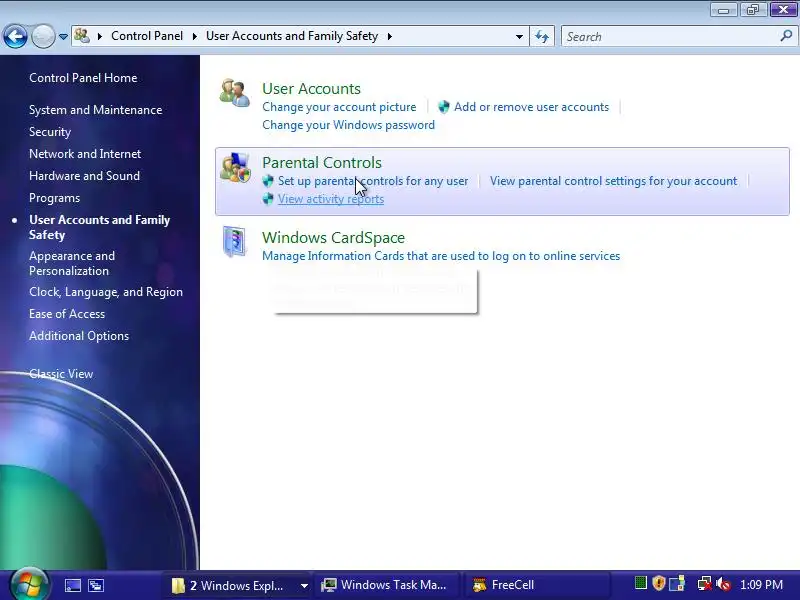Click View parental control settings for your account
The image size is (800, 600).
[613, 181]
